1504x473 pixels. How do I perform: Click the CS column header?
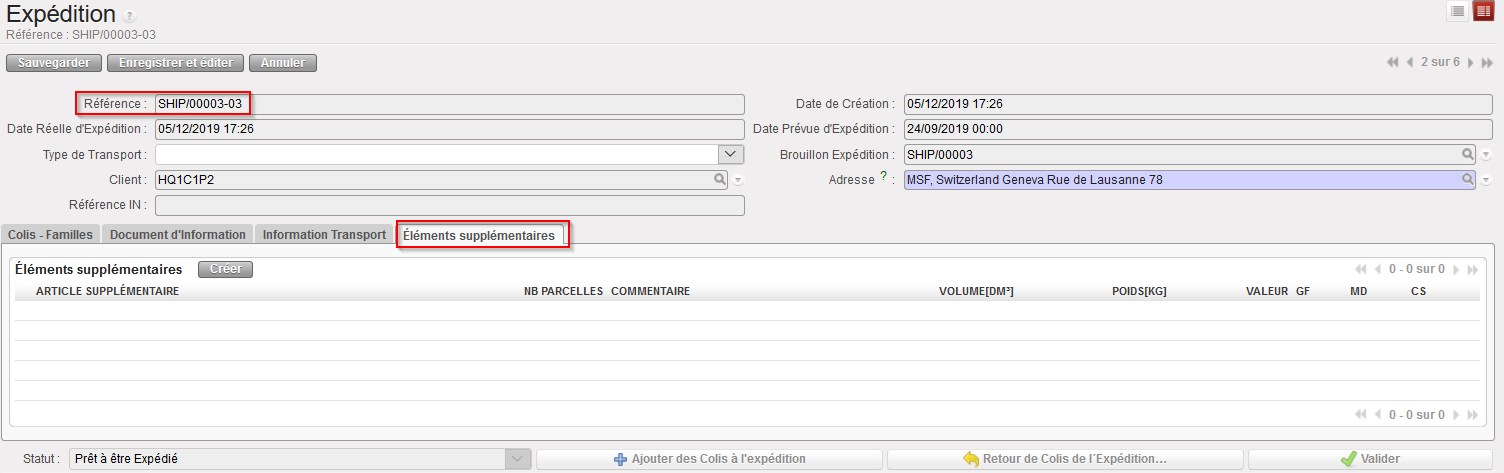pos(1418,292)
